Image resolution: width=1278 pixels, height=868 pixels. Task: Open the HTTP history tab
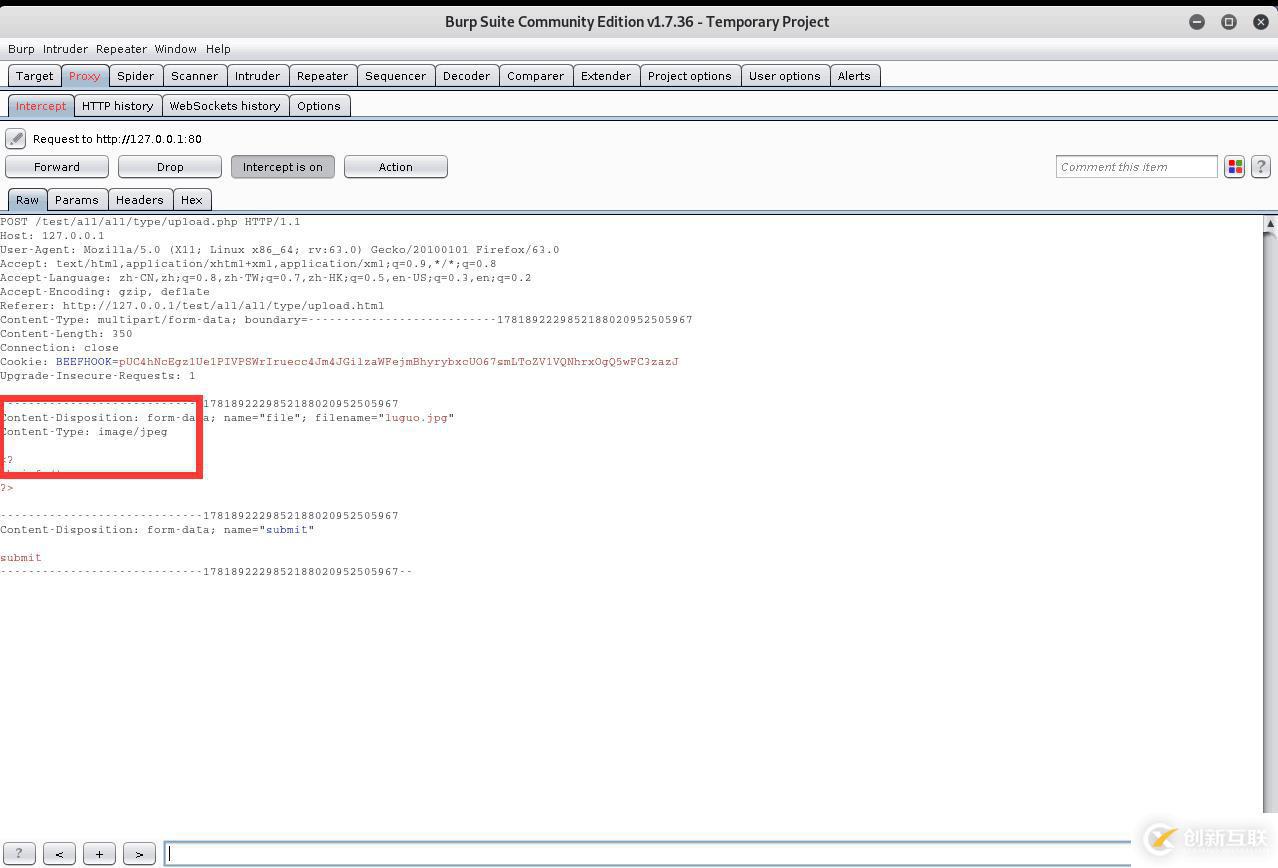[117, 106]
